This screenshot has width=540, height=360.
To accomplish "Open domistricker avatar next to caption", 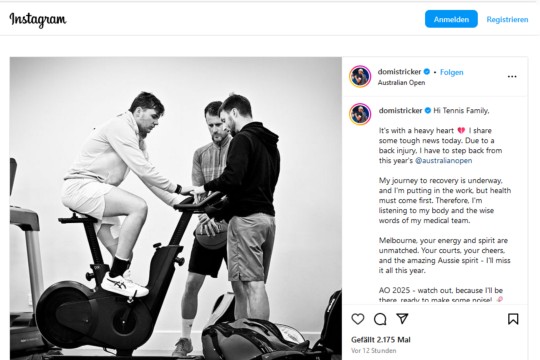I will (360, 114).
